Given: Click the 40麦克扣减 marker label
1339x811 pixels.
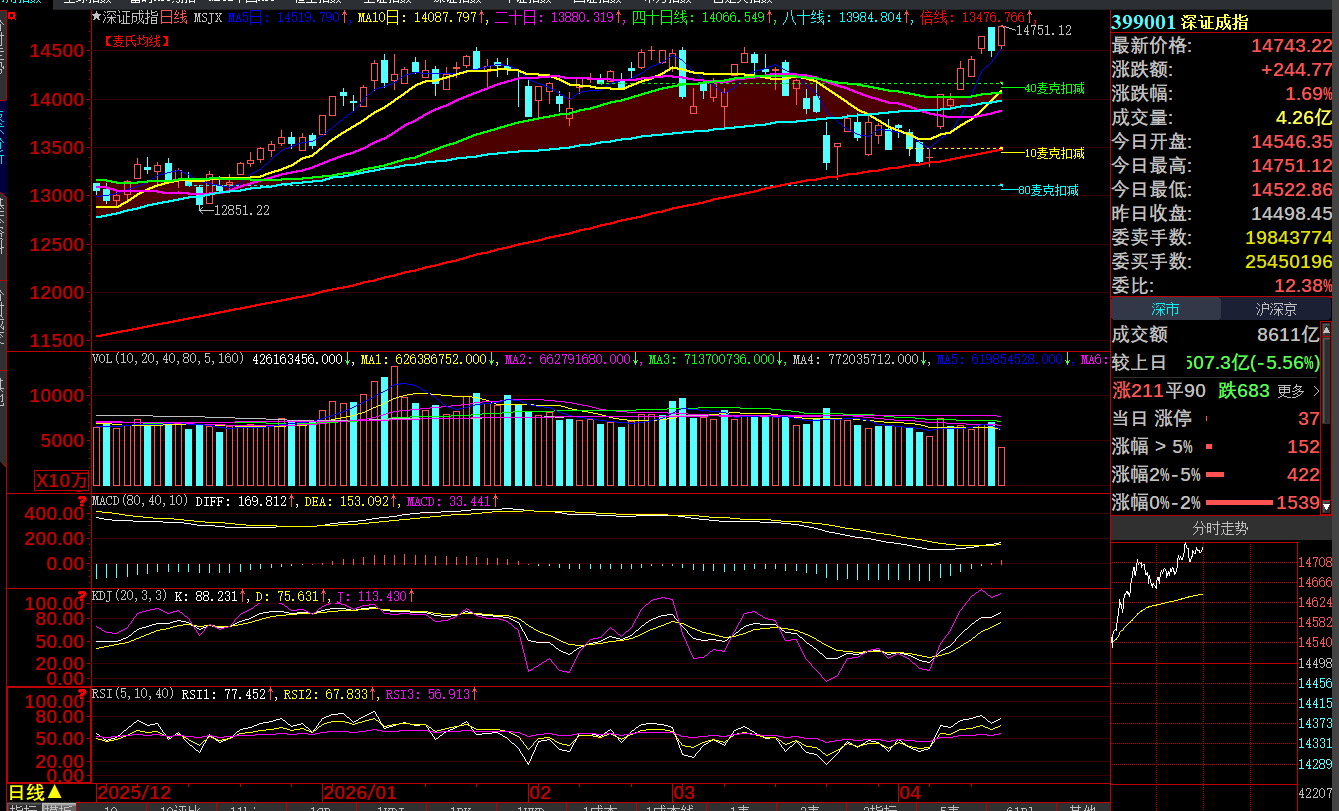Looking at the screenshot, I should [x=1054, y=89].
